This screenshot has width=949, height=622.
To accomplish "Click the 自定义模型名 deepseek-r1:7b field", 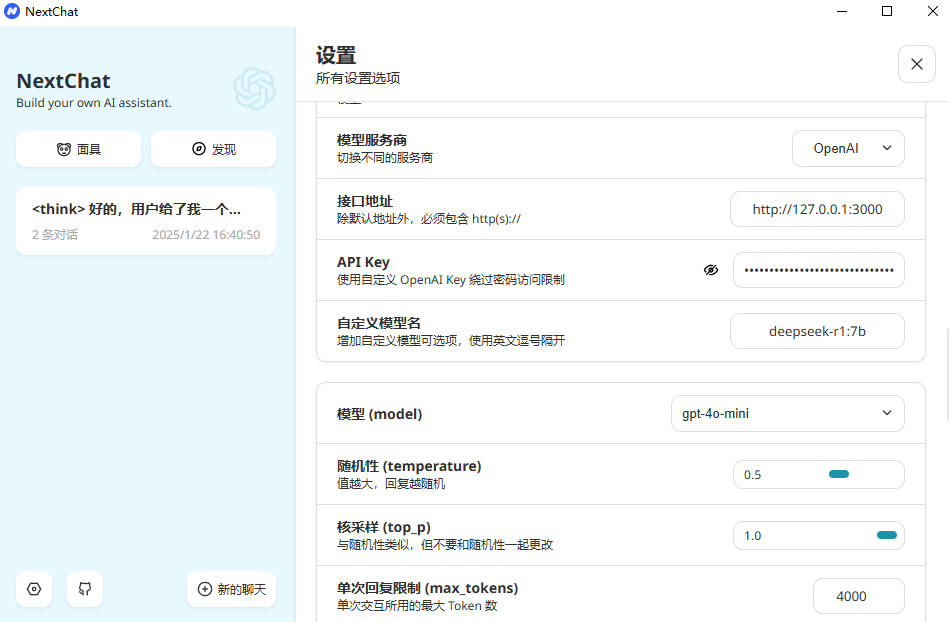I will (x=817, y=331).
